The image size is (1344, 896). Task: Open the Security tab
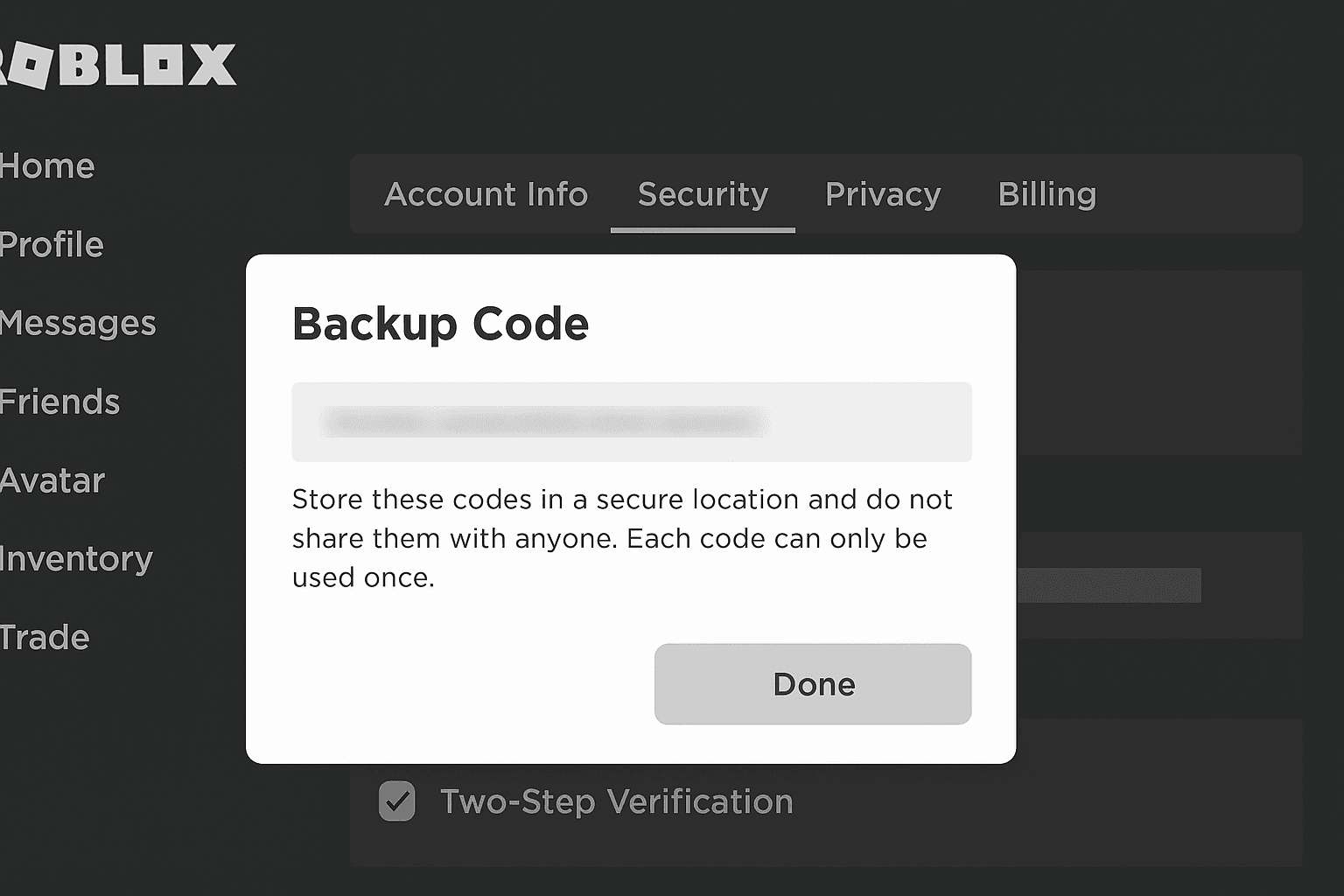[x=703, y=194]
